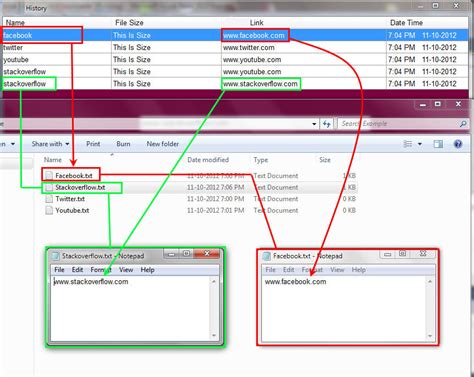The width and height of the screenshot is (474, 377).
Task: Open Edit menu in Stackoverflow.txt Notepad
Action: (77, 270)
